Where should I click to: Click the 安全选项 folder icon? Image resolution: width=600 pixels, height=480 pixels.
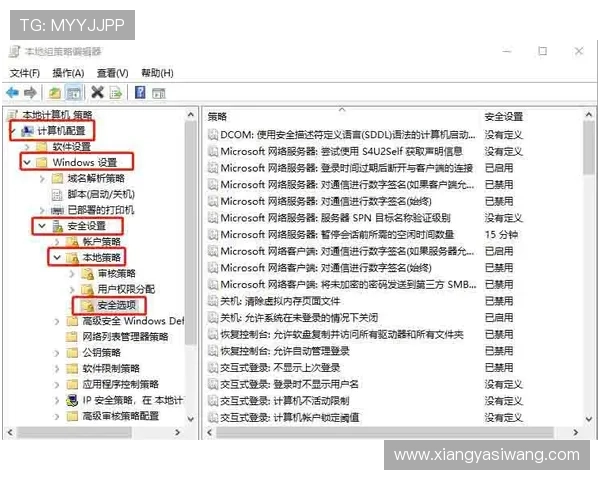pyautogui.click(x=88, y=305)
